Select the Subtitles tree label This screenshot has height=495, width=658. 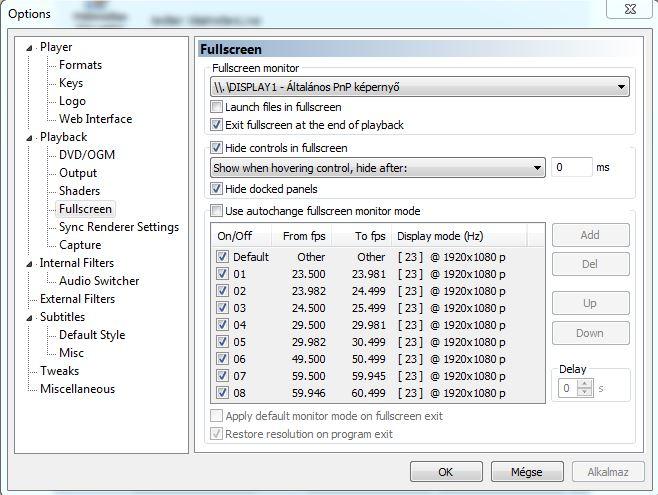pyautogui.click(x=62, y=317)
